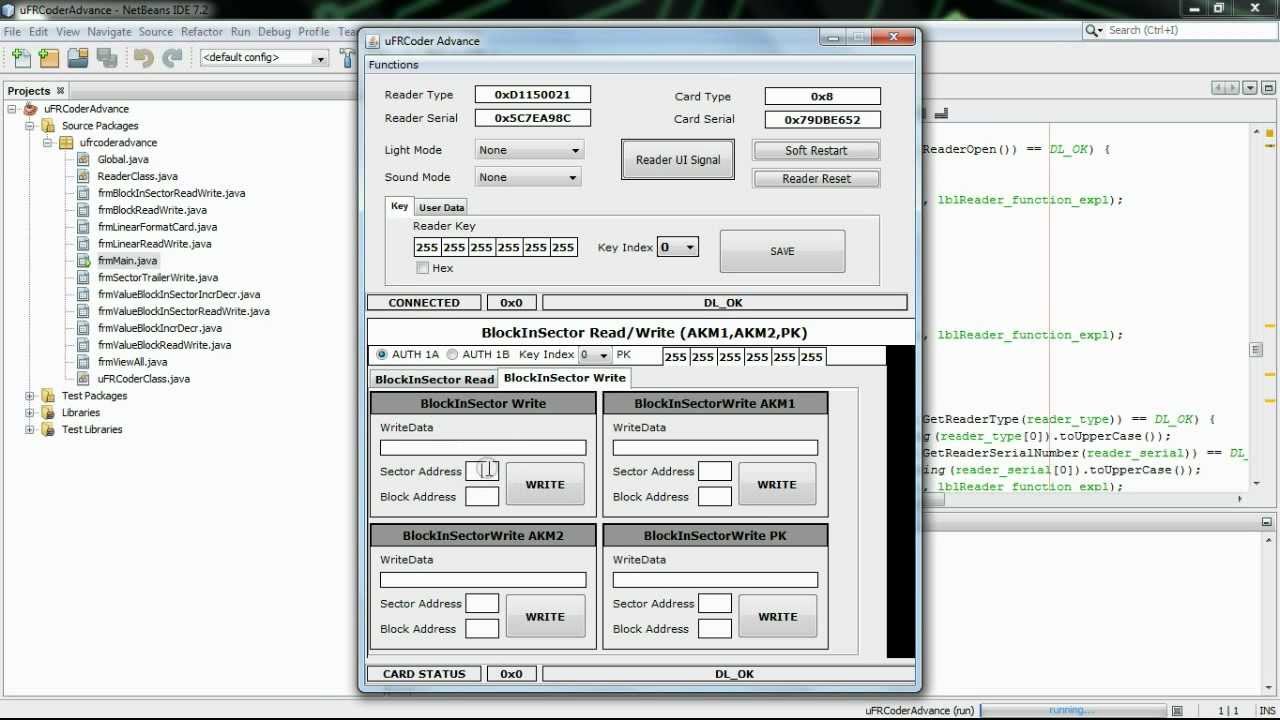Click the Save All toolbar icon
This screenshot has height=720, width=1280.
[x=106, y=58]
